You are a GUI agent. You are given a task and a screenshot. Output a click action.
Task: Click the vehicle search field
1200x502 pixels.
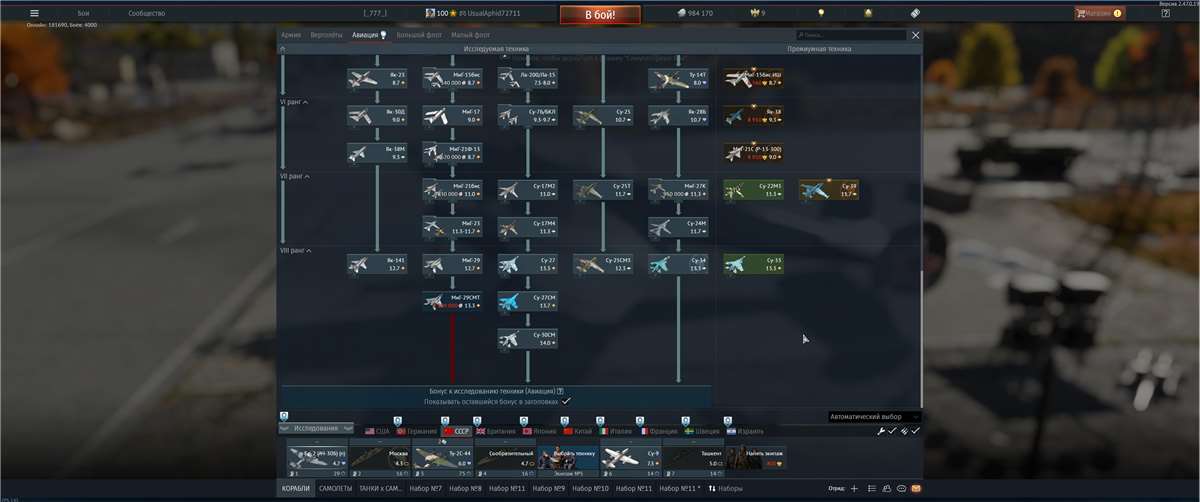click(x=850, y=35)
